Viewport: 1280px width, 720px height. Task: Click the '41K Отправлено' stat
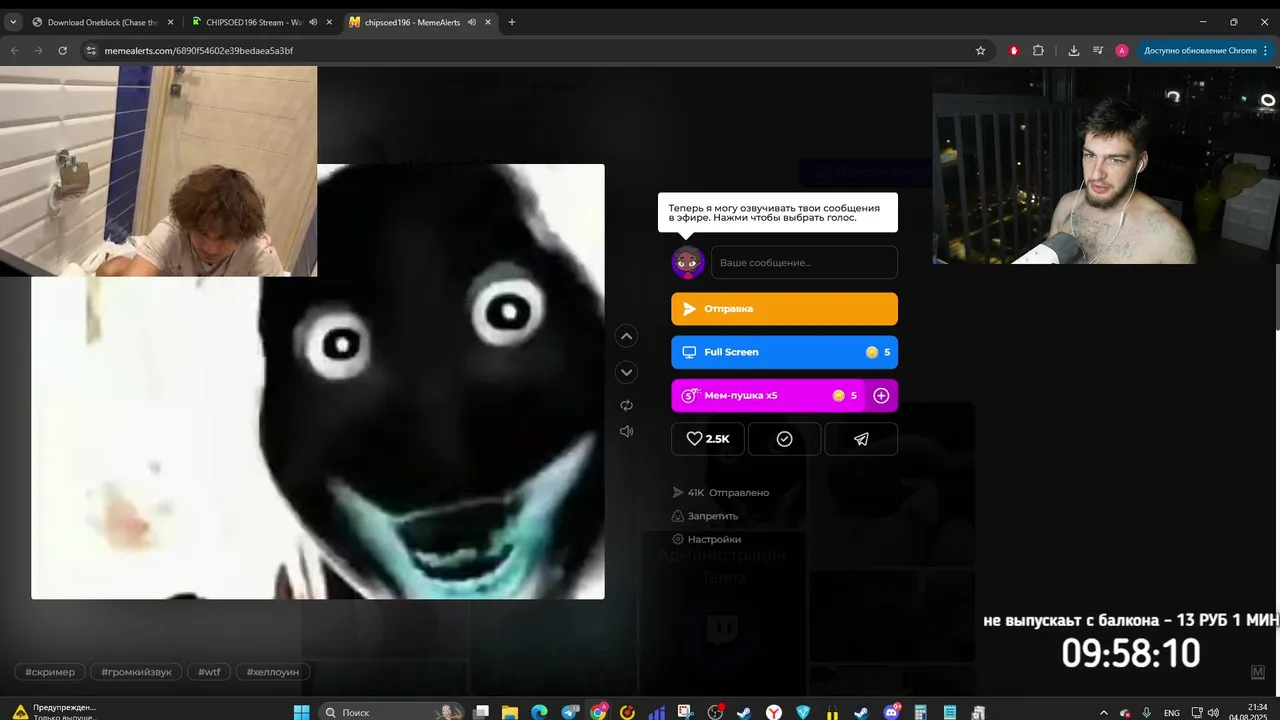(720, 492)
